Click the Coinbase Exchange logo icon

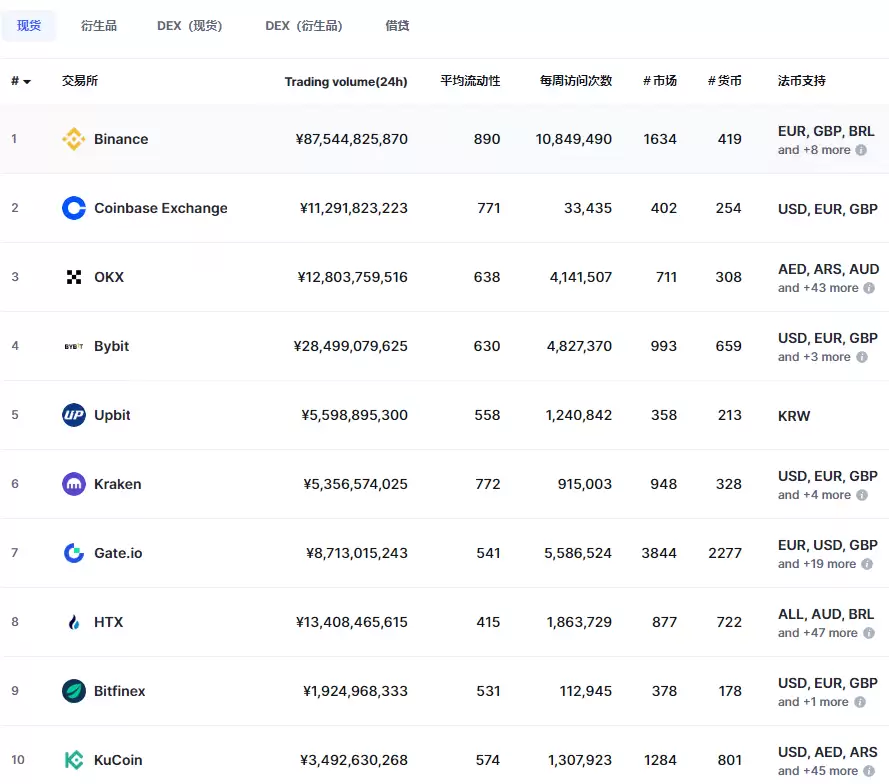click(x=74, y=208)
